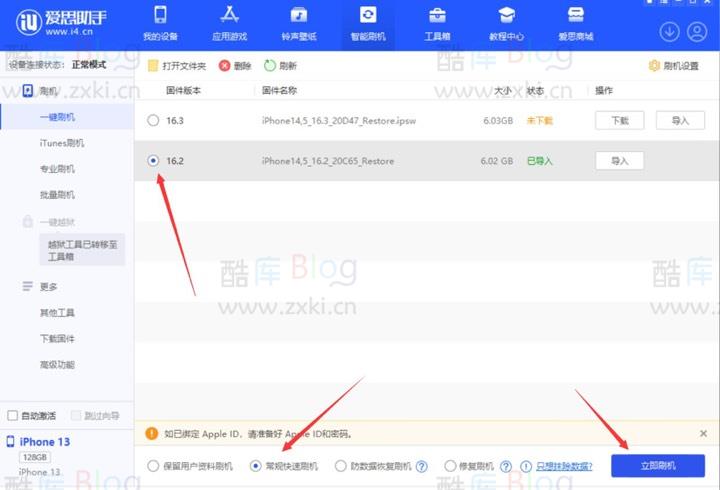Screen dimensions: 720x490
Task: Click orange warning icon in Apple ID notice
Action: coord(152,433)
